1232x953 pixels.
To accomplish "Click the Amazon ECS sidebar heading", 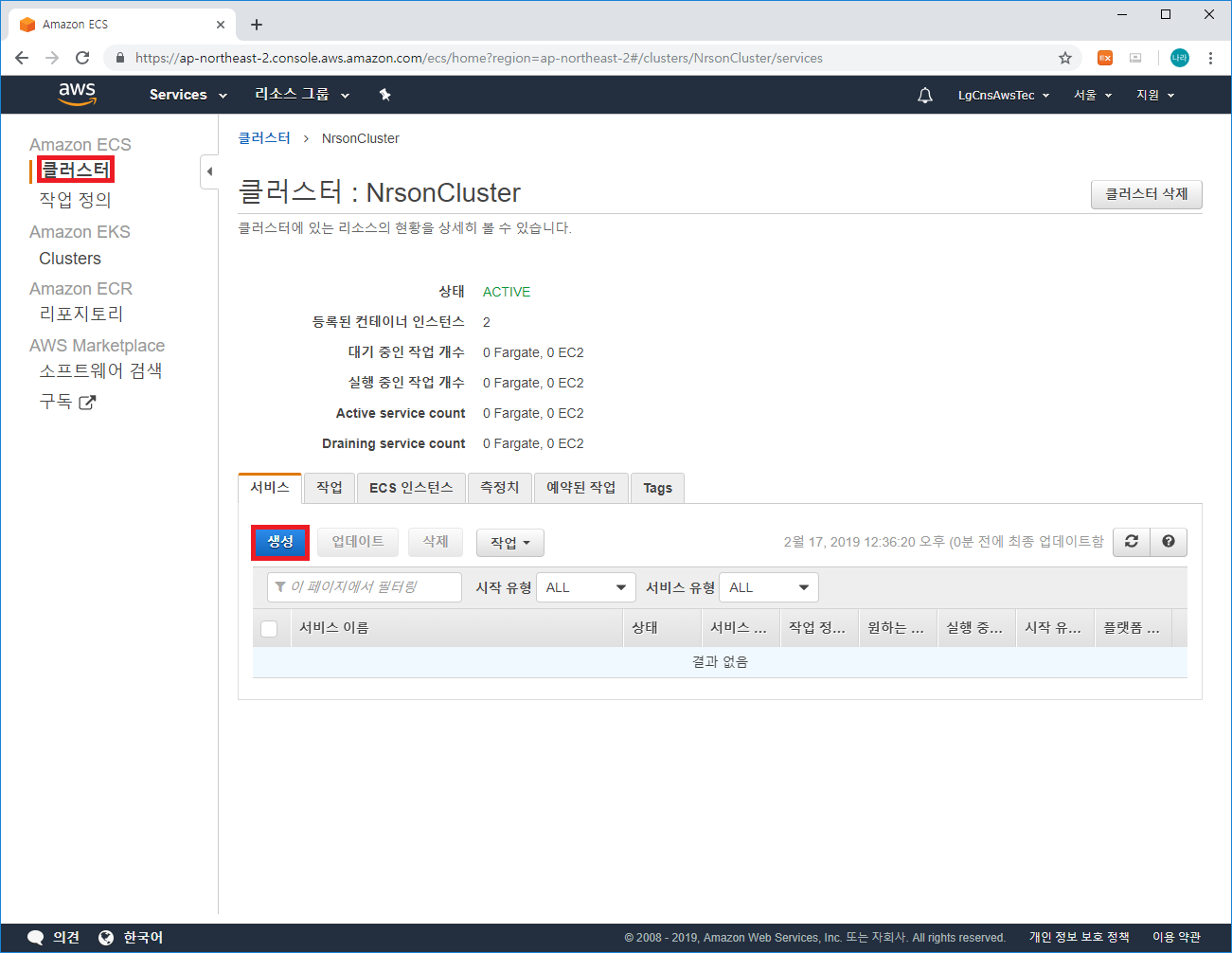I will pyautogui.click(x=80, y=145).
